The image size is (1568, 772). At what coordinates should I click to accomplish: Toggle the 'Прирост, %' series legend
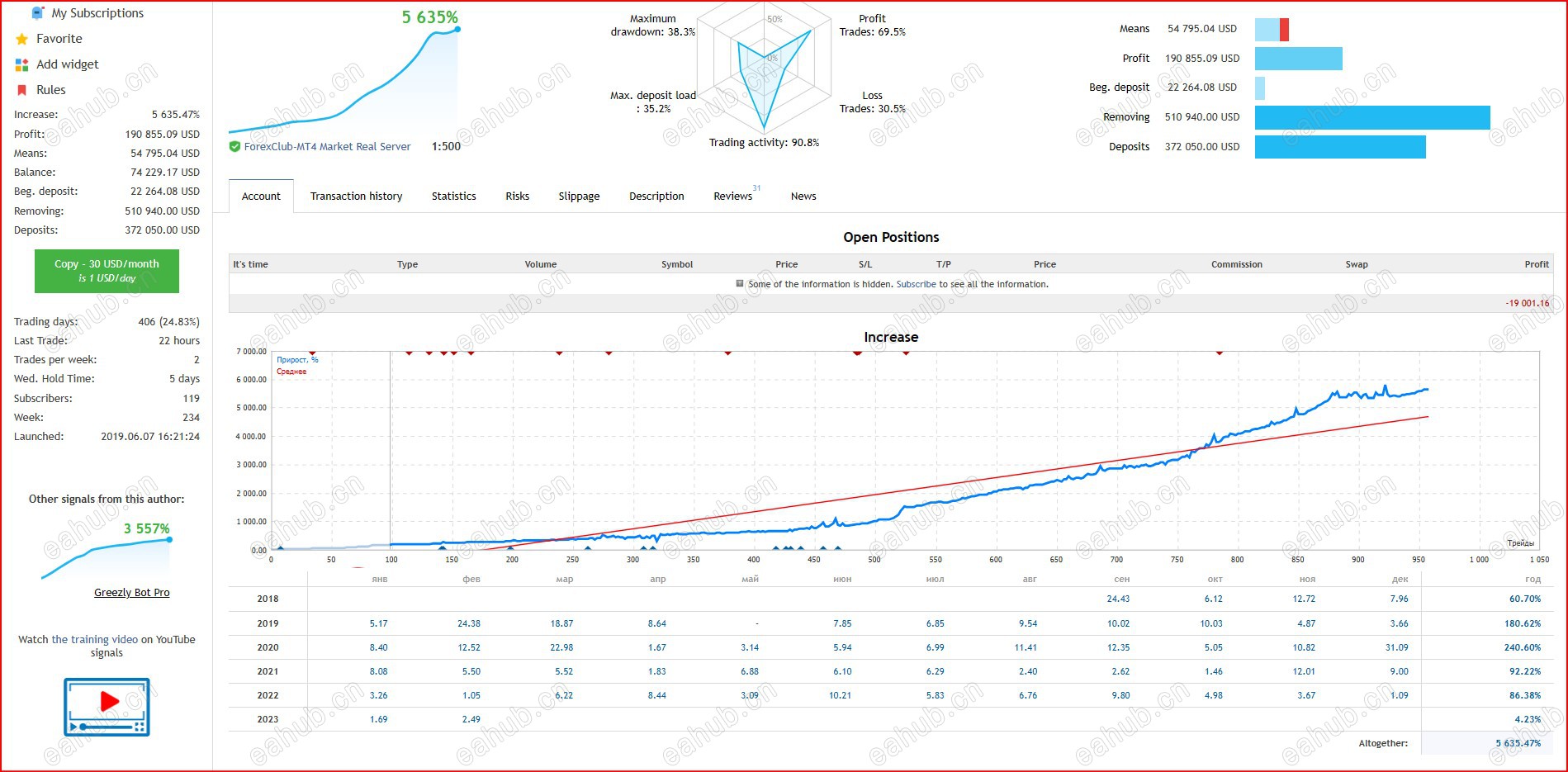point(297,359)
